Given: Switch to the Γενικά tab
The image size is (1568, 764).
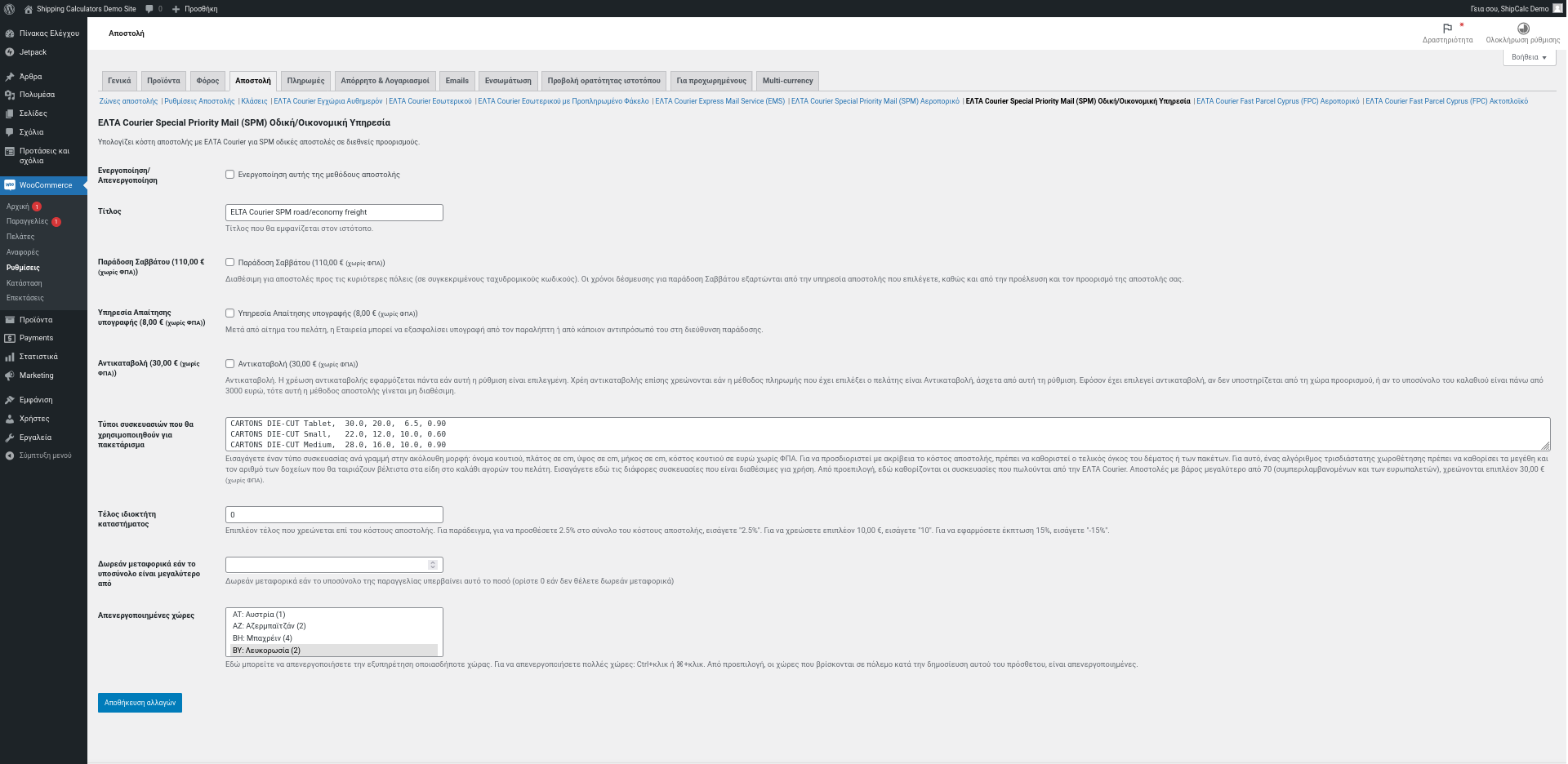Looking at the screenshot, I should (x=119, y=81).
